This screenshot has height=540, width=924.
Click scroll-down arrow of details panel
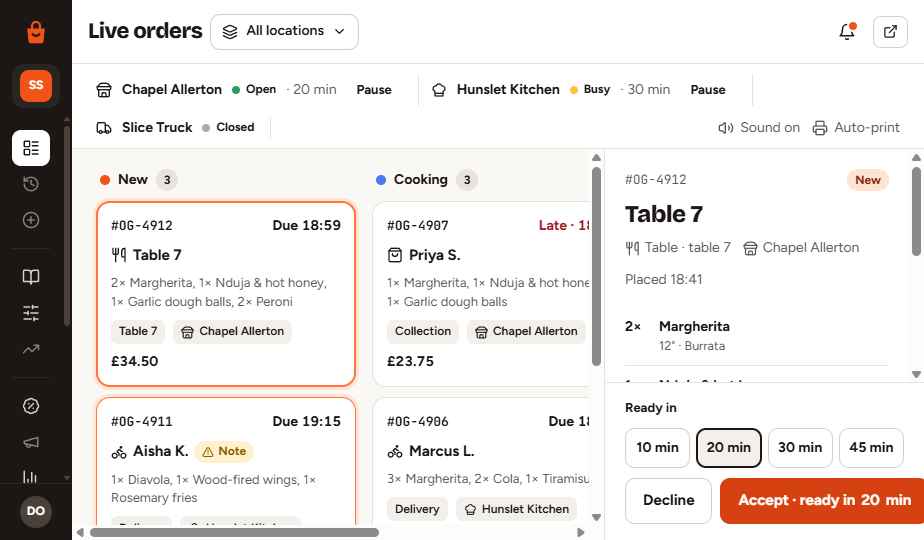(916, 374)
